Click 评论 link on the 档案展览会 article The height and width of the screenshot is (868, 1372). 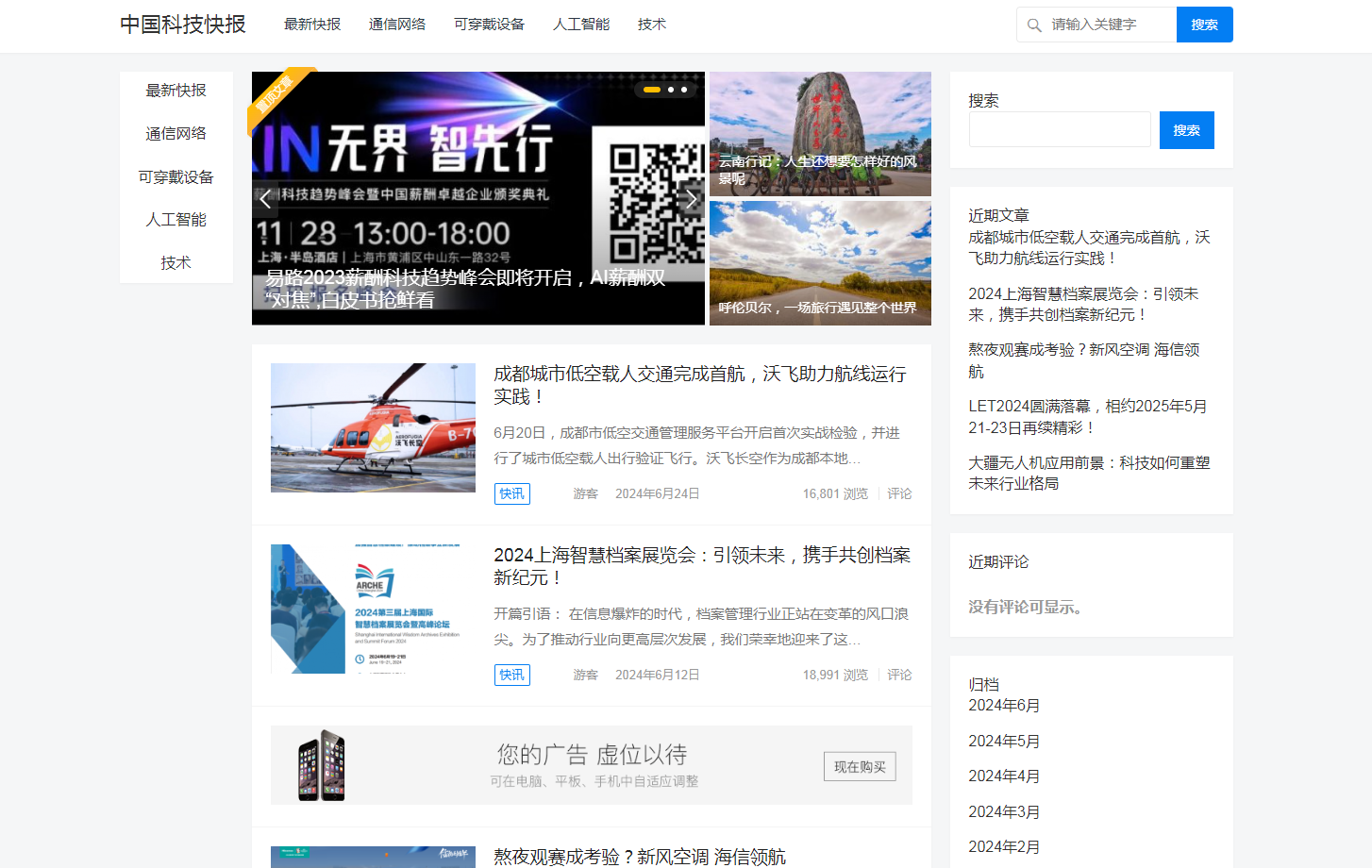(x=899, y=675)
